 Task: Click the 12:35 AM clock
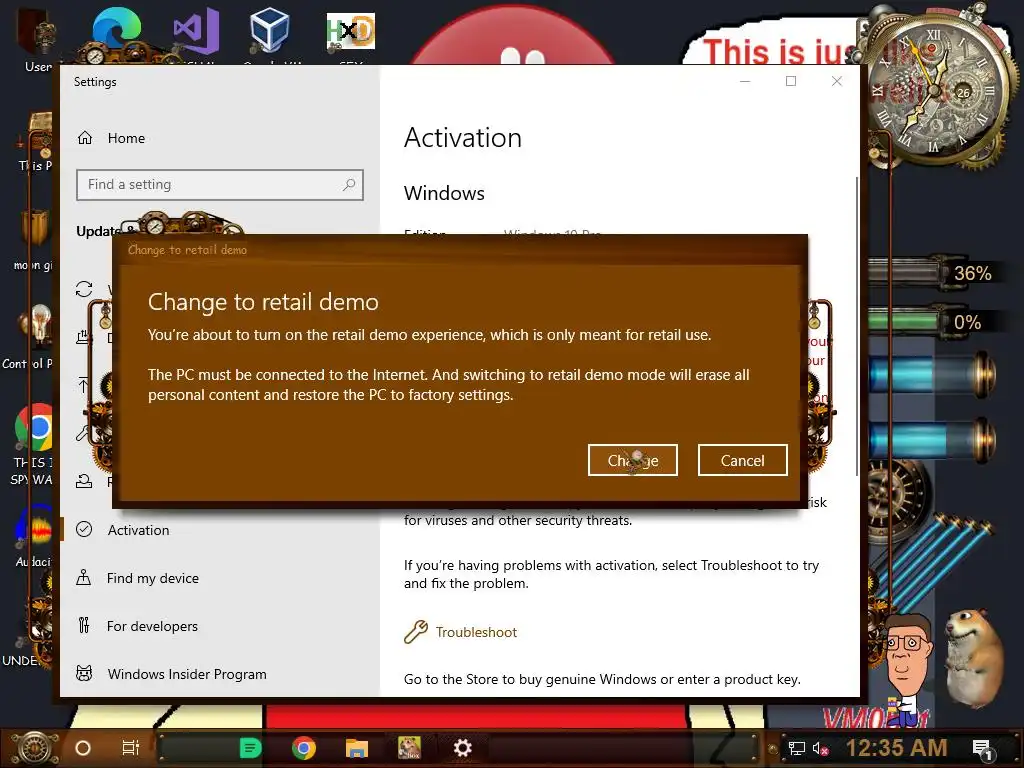[897, 748]
